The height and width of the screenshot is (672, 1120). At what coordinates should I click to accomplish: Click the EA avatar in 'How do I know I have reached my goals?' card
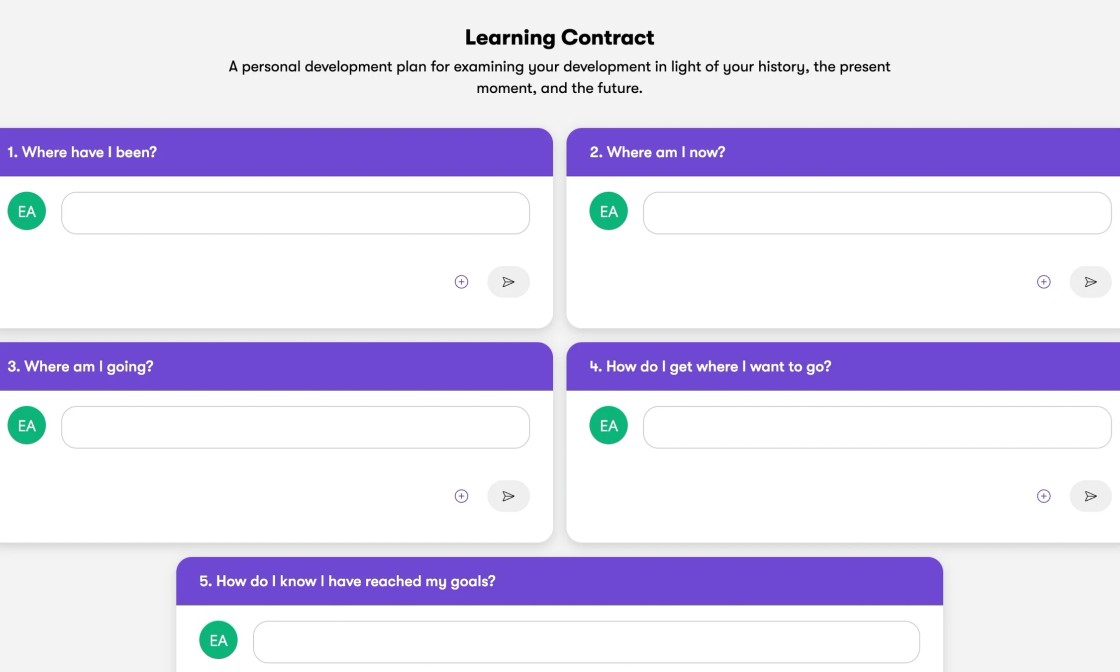(x=219, y=640)
